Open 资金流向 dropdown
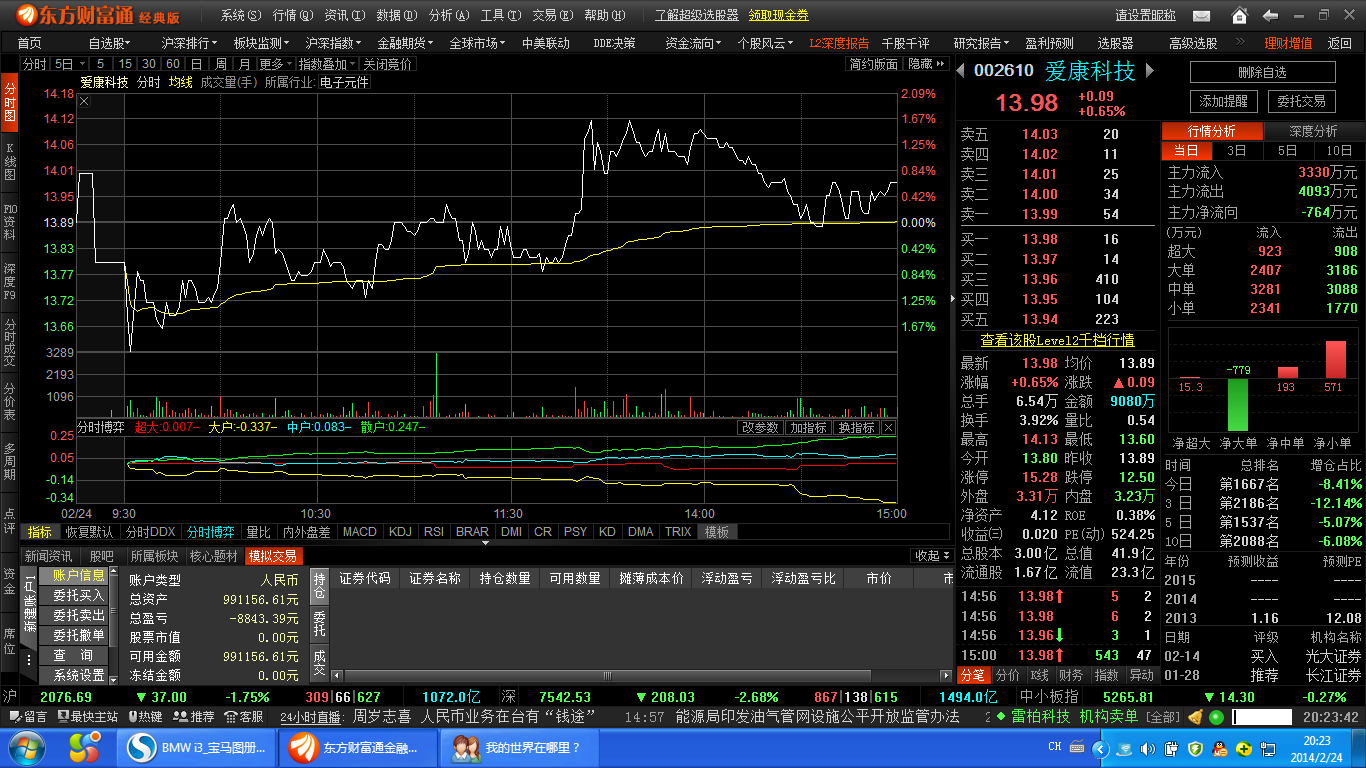 point(693,43)
